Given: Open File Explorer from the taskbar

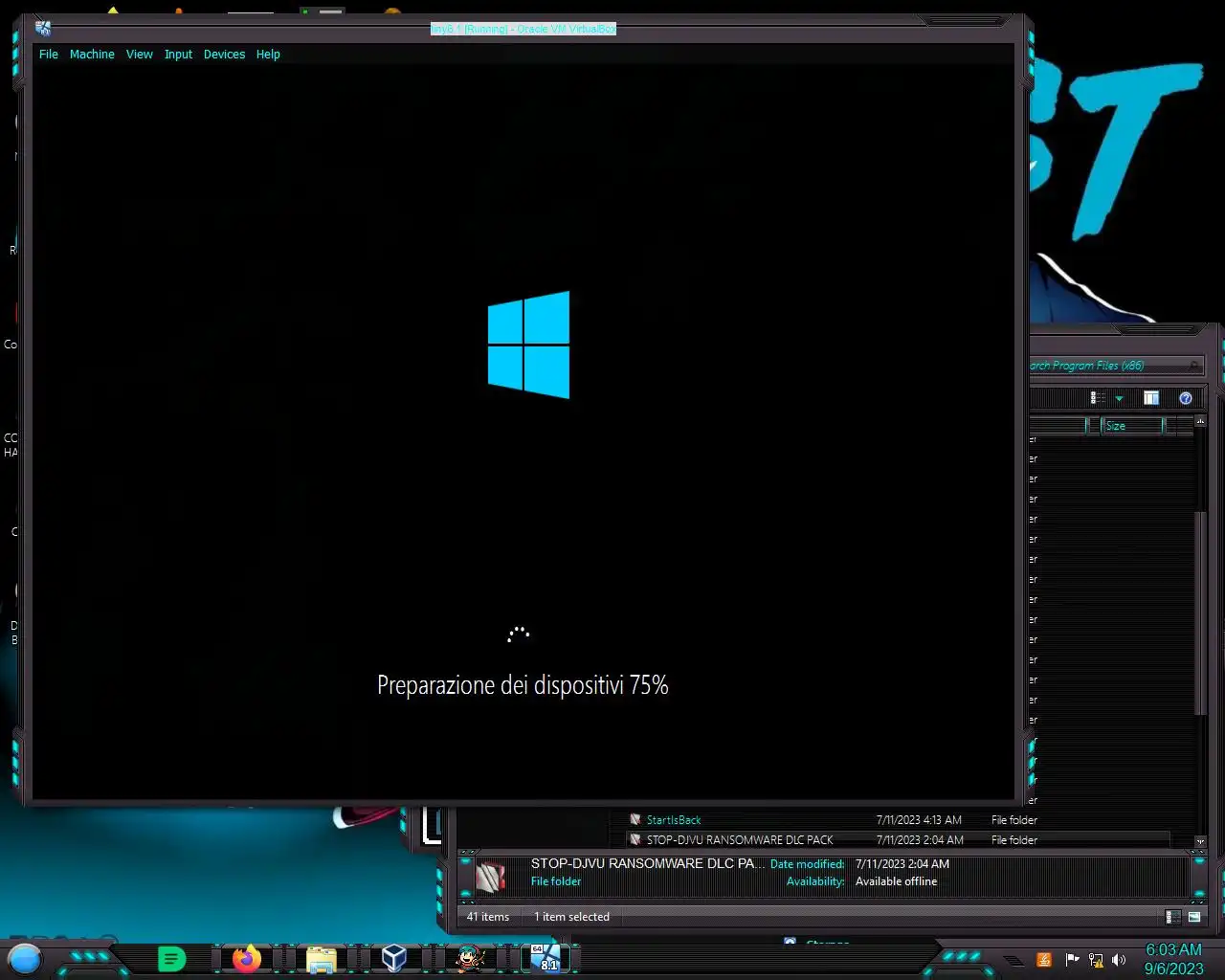Looking at the screenshot, I should (322, 959).
